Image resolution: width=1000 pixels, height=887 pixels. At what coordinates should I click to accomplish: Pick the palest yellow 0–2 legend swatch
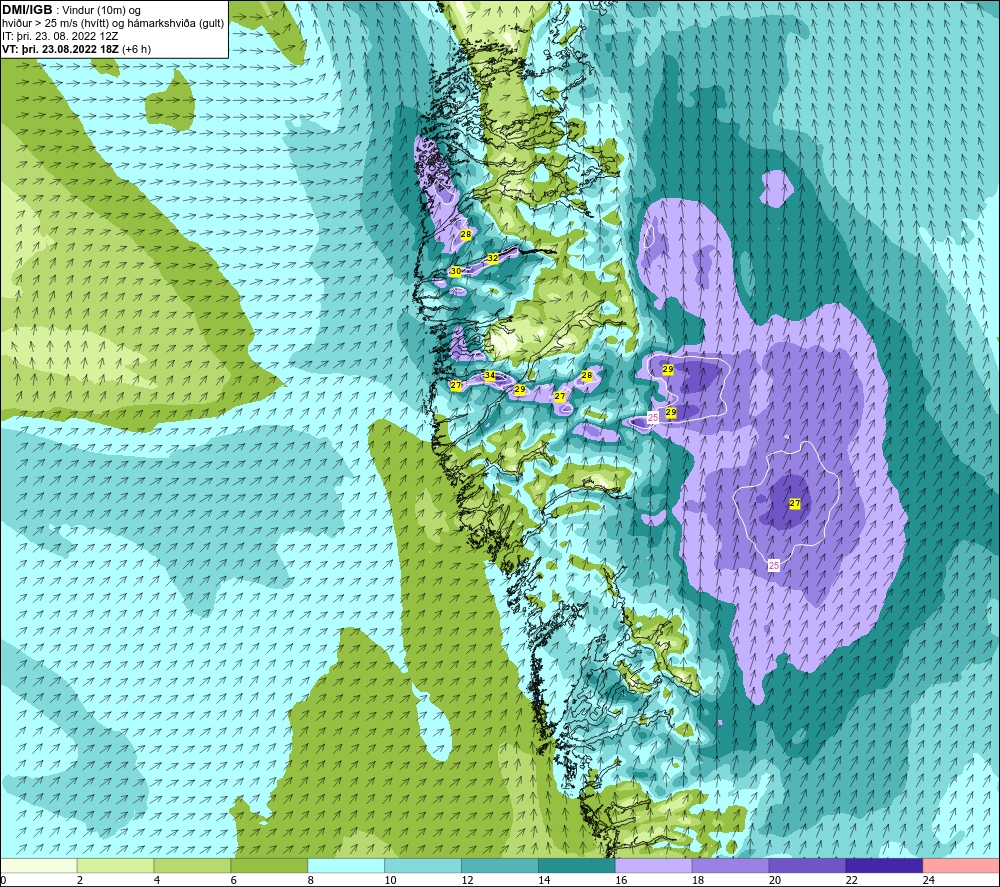click(x=39, y=865)
